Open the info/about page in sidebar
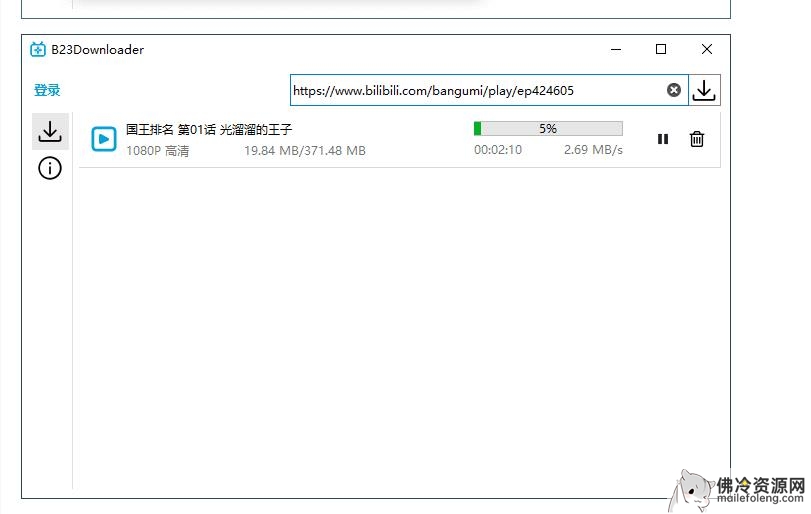The image size is (811, 514). pos(50,168)
